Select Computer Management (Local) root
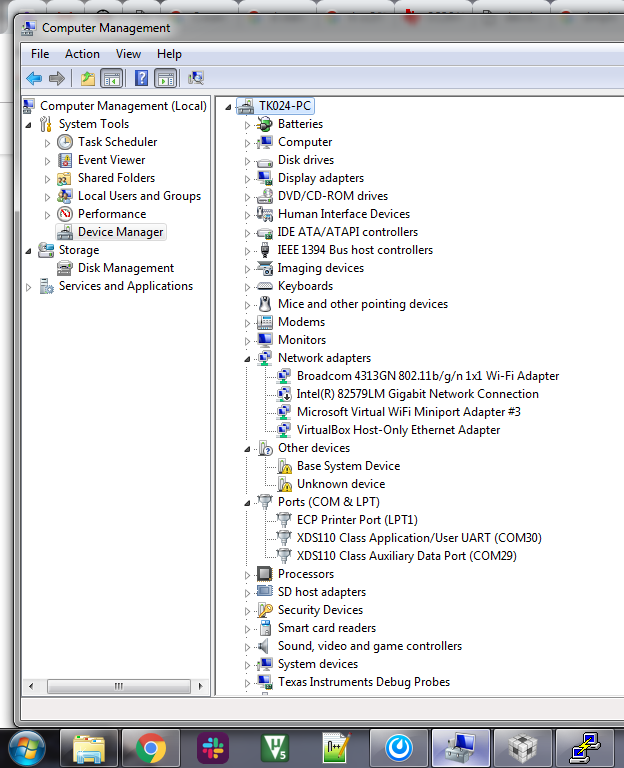Image resolution: width=624 pixels, height=768 pixels. [123, 106]
